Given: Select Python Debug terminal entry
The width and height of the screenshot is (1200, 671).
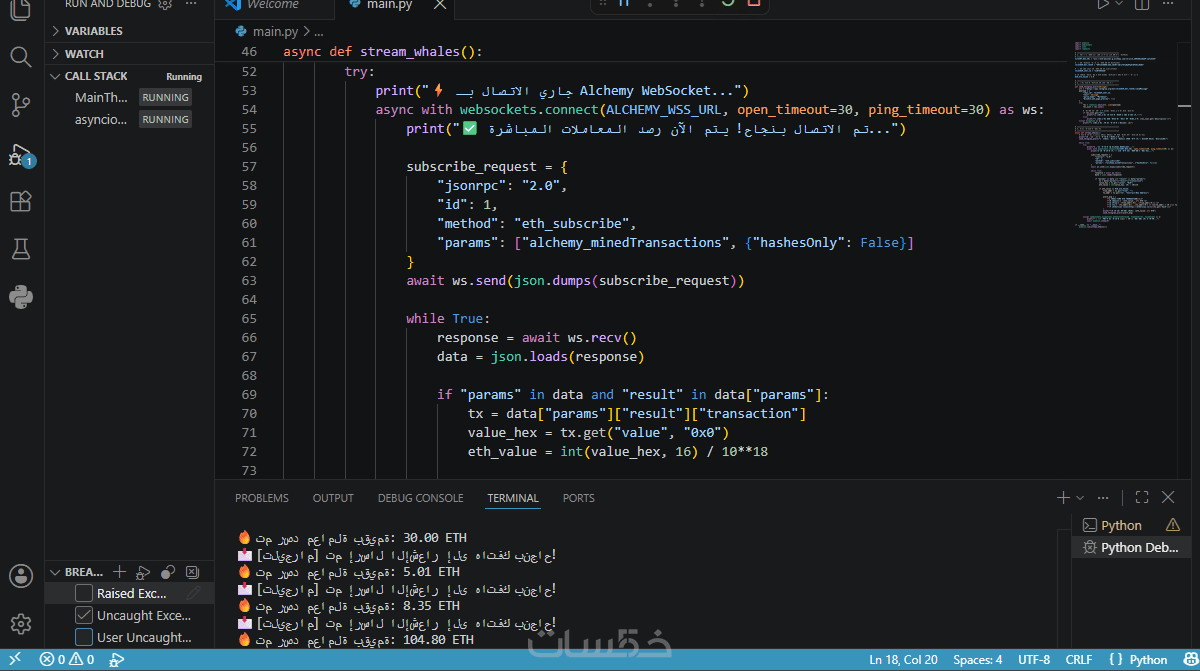Looking at the screenshot, I should [x=1131, y=547].
